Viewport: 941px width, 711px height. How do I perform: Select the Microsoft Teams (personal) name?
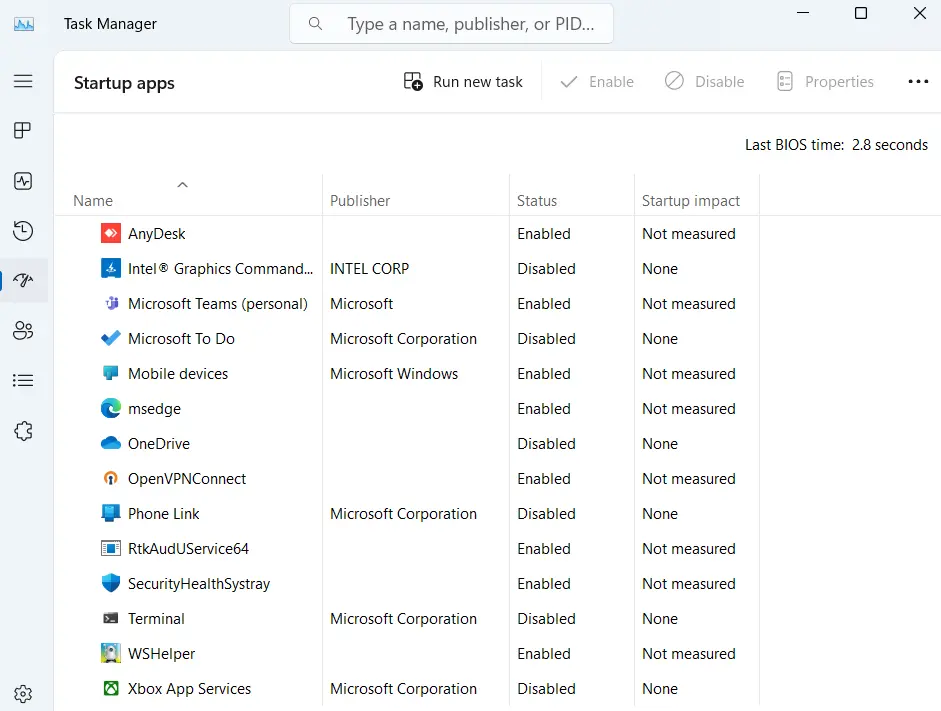[218, 304]
